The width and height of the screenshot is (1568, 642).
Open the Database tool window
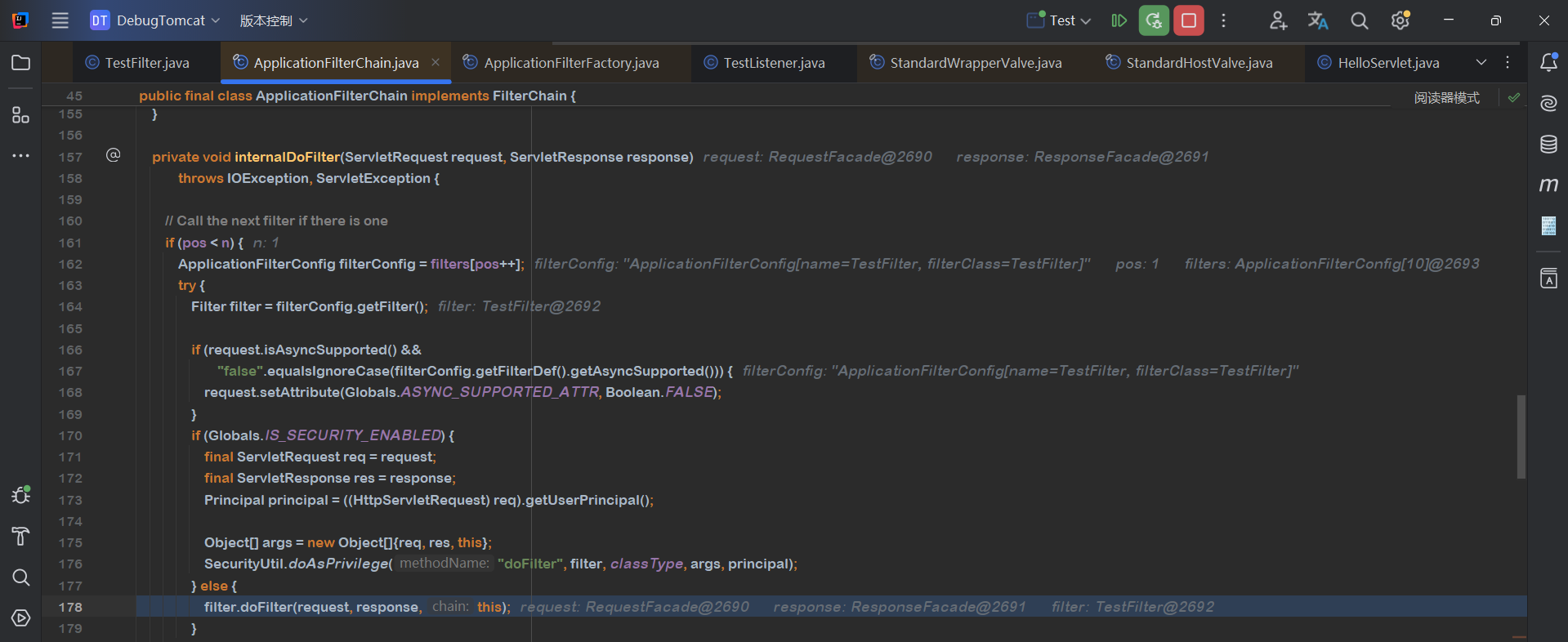click(x=1548, y=145)
